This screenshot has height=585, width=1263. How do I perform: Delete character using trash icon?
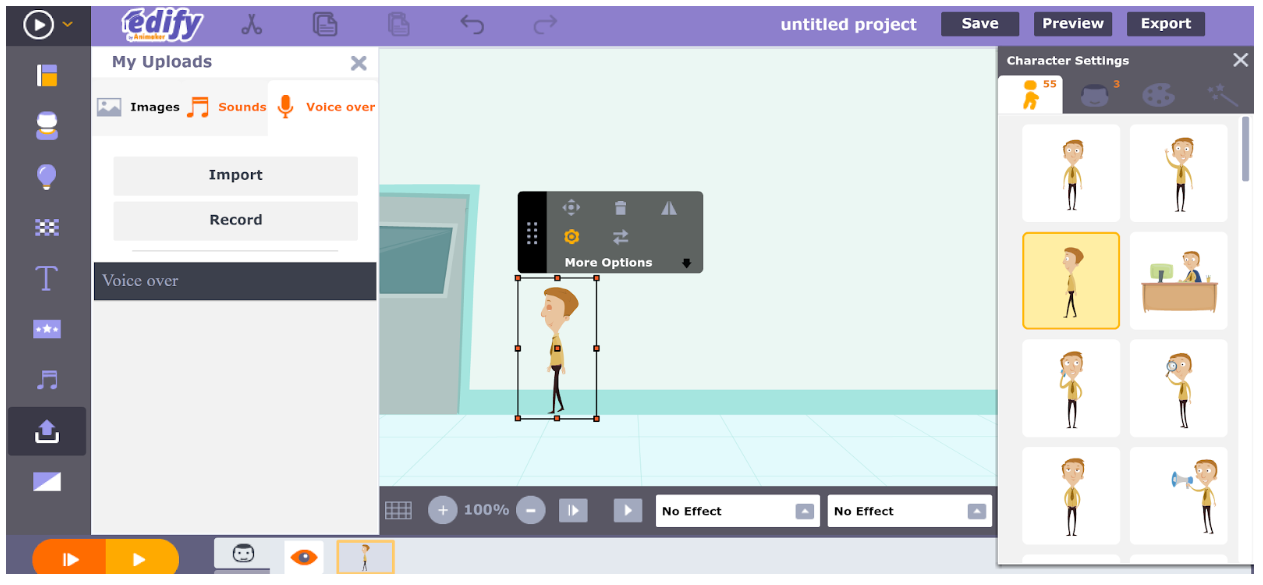[620, 207]
